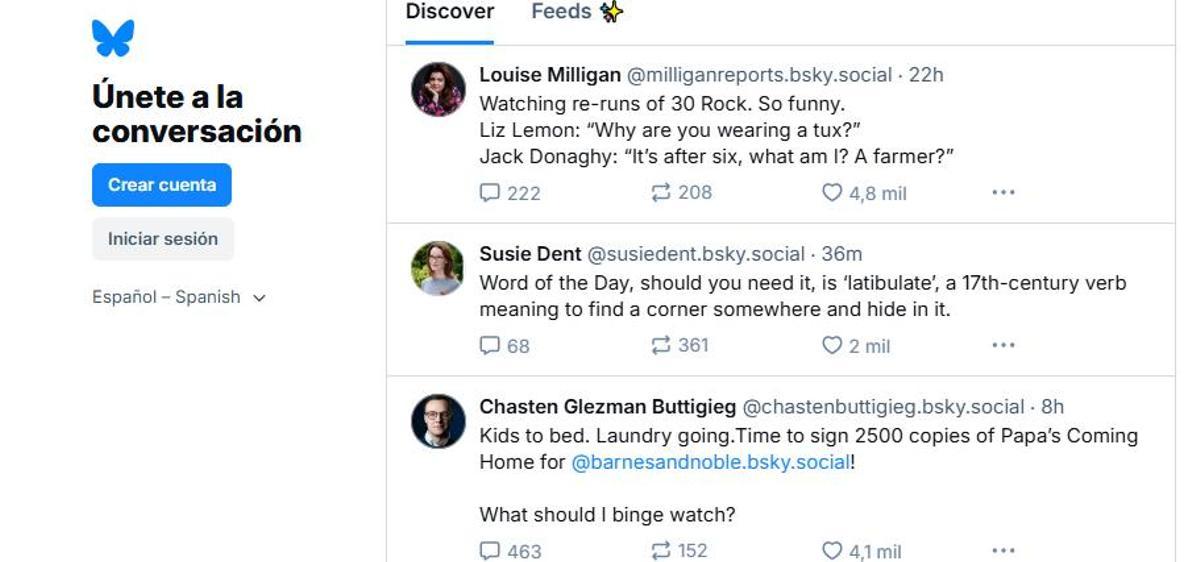Screen dimensions: 1200x562
Task: Open more options on Louise Milligan's post
Action: (1003, 193)
